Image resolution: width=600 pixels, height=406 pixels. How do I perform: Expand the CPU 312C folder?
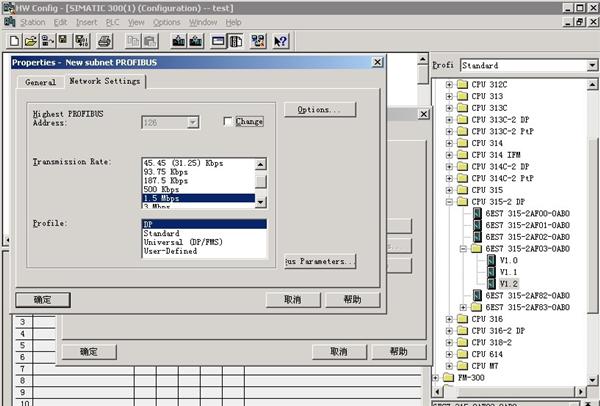coord(449,84)
